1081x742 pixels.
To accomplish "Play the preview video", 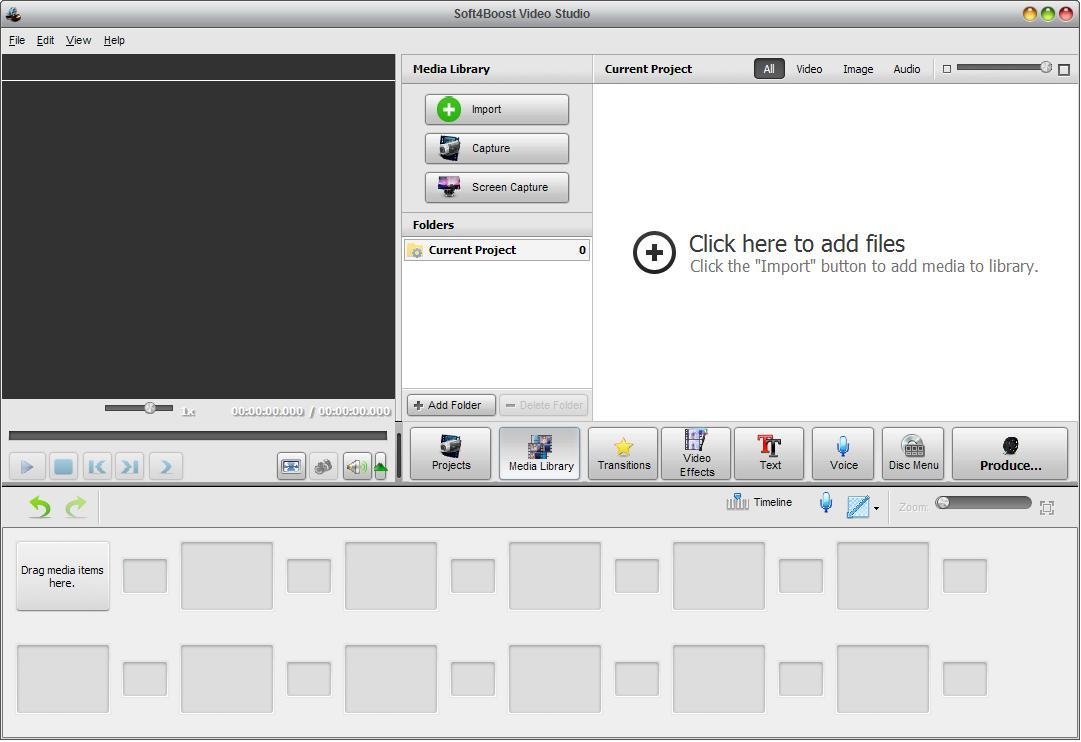I will 28,467.
